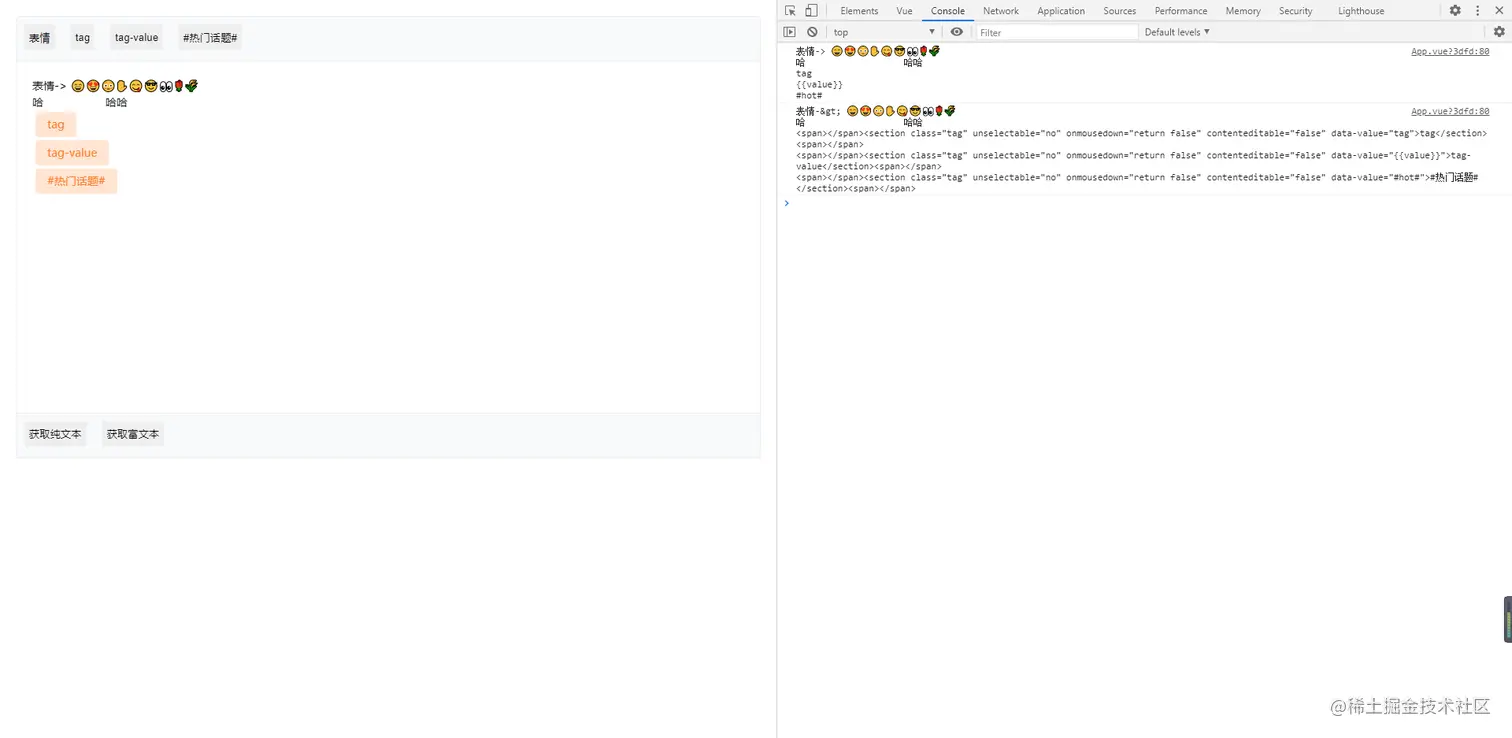Open the Default levels dropdown

point(1176,31)
